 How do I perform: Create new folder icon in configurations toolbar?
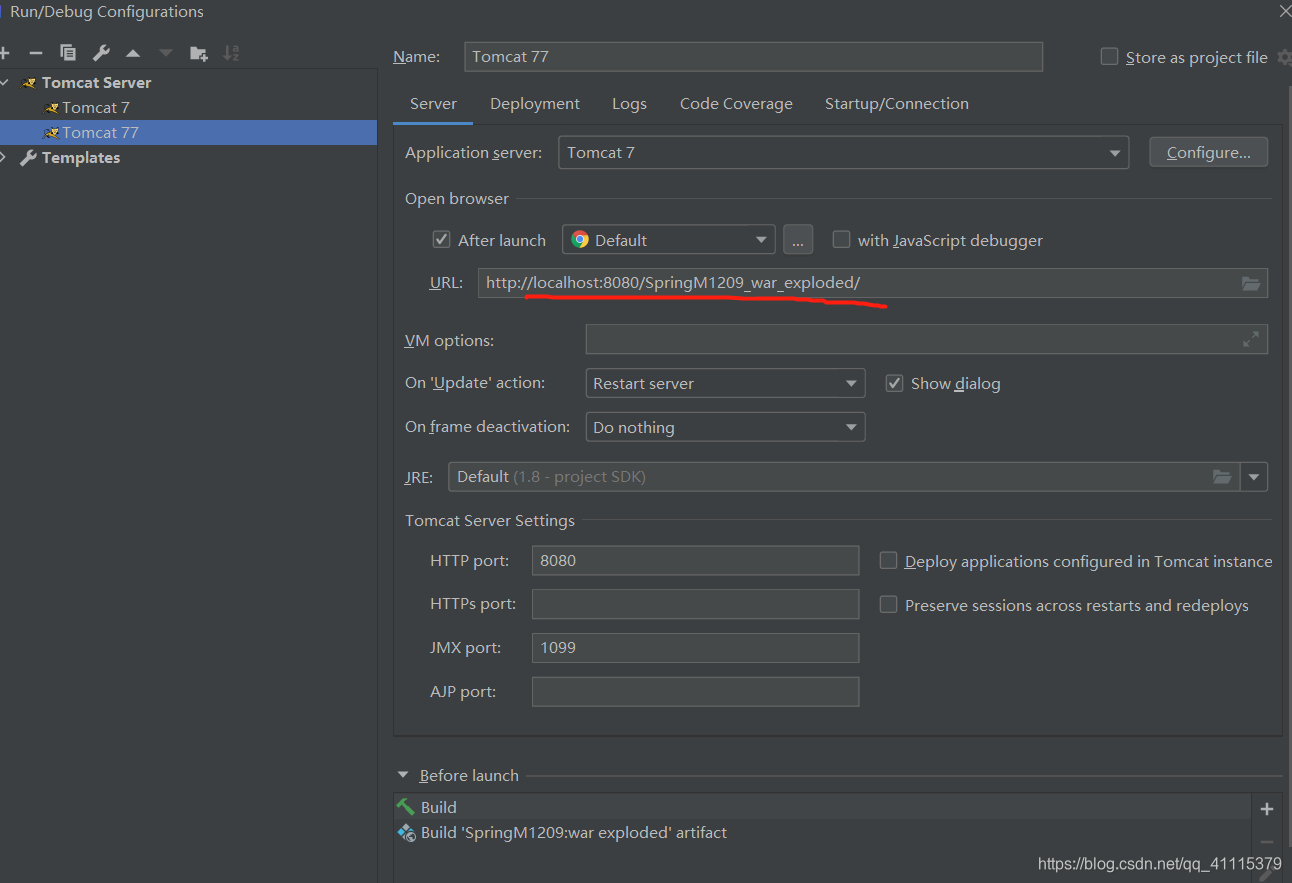[x=199, y=53]
